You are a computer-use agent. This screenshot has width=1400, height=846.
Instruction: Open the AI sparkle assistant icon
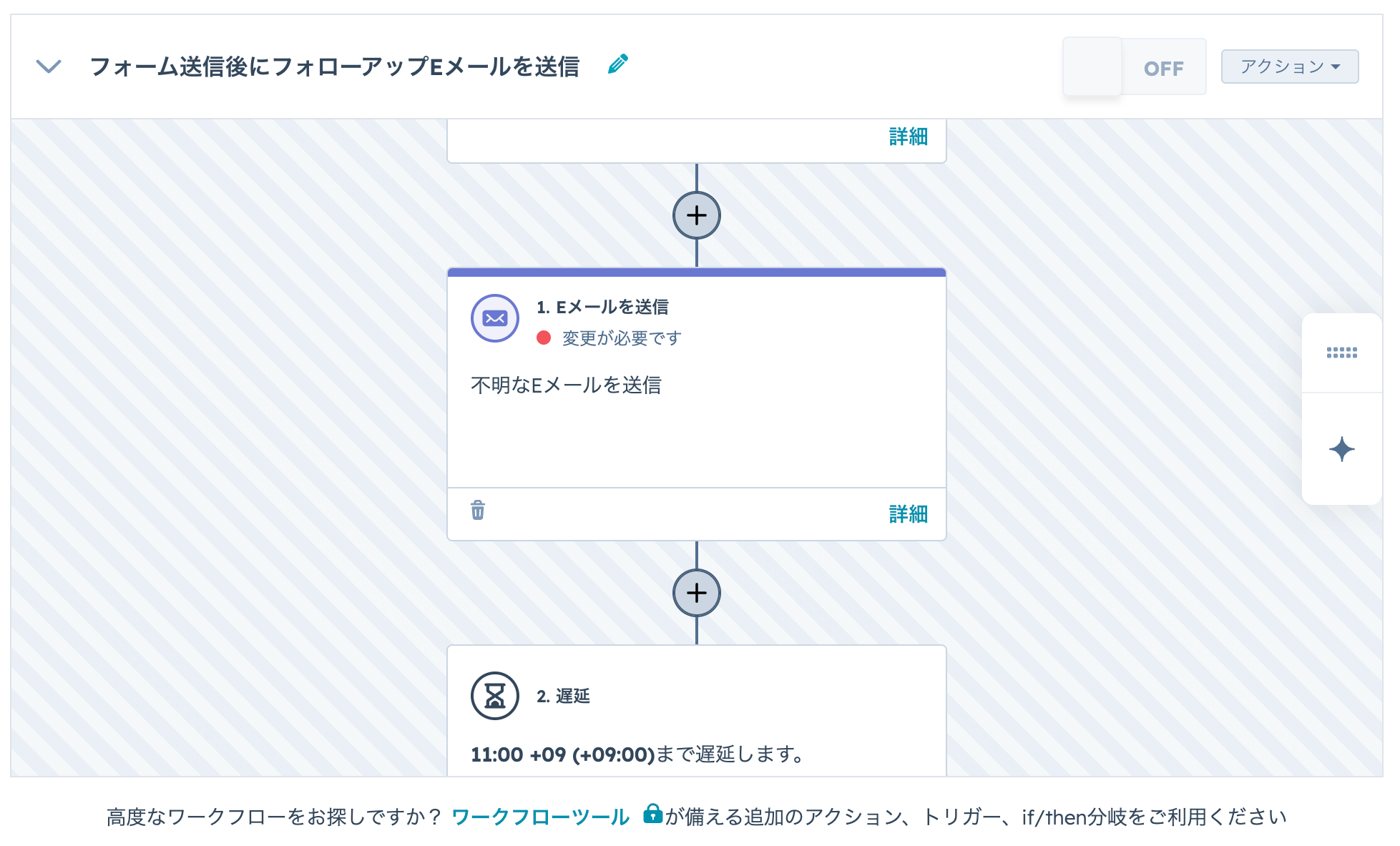click(1341, 449)
